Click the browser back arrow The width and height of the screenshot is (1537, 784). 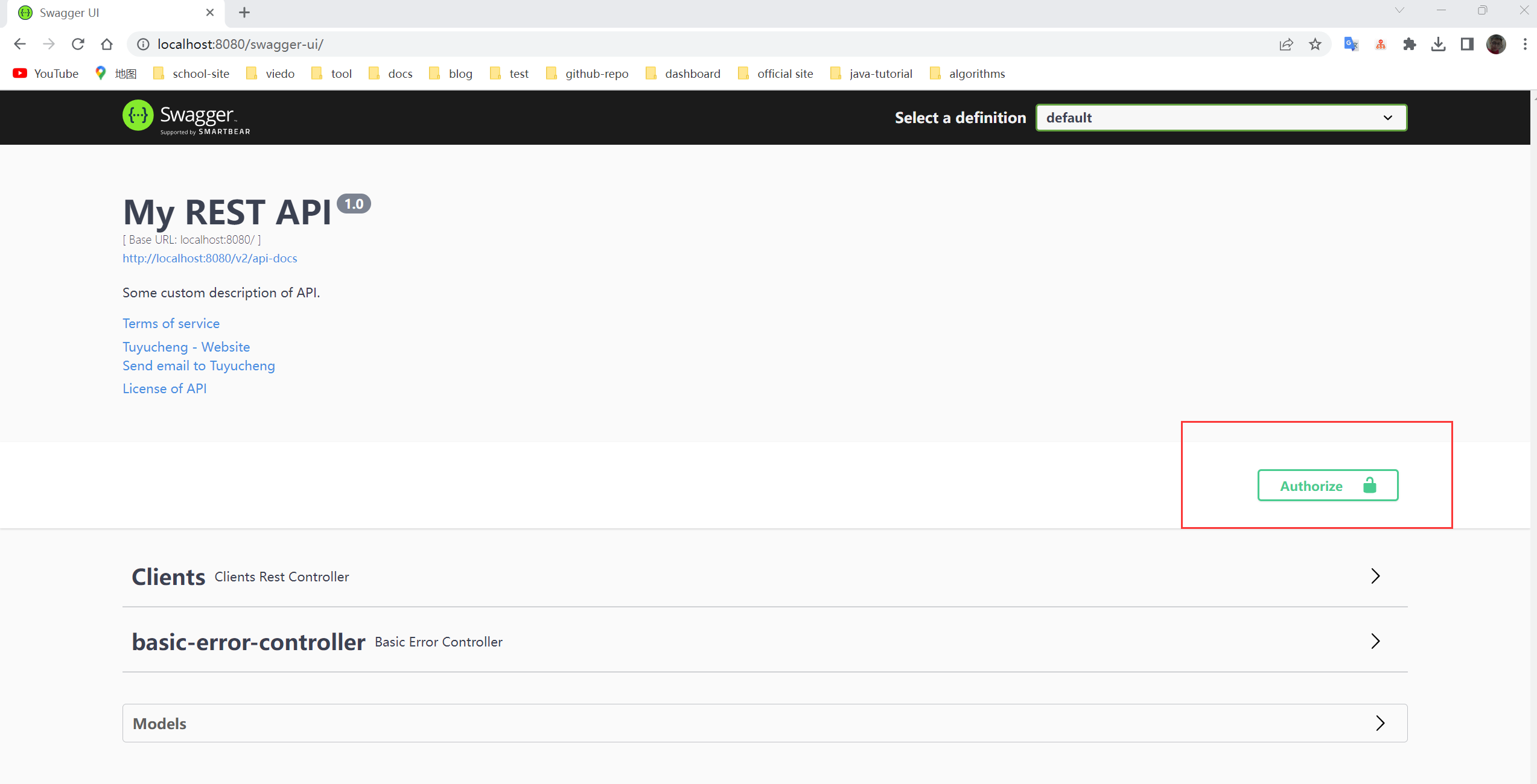click(20, 44)
